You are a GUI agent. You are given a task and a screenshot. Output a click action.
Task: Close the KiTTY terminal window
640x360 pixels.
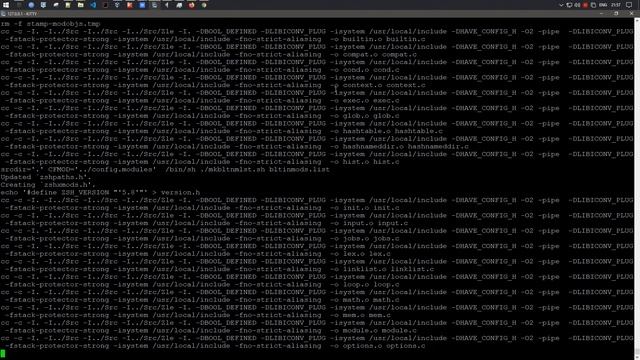tap(631, 13)
